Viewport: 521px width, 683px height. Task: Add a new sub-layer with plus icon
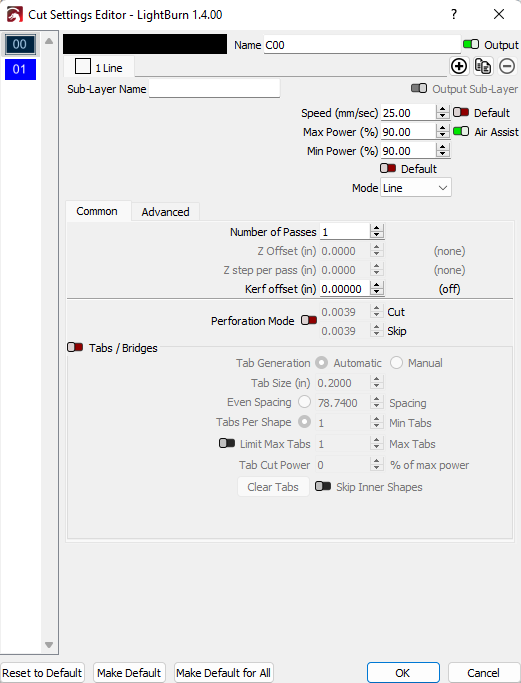[x=459, y=67]
